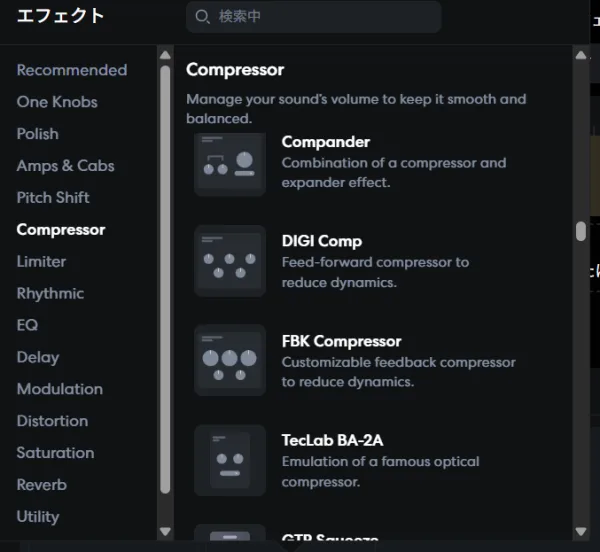The image size is (600, 552).
Task: Select the DIGI Comp effect icon
Action: coord(230,261)
